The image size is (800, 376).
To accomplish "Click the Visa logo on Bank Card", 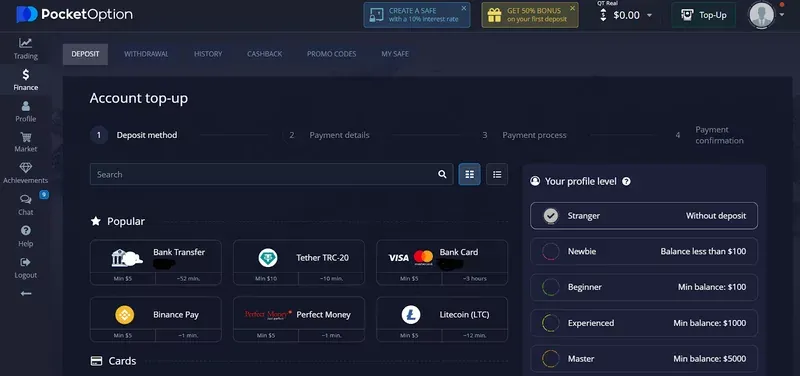I will point(398,258).
